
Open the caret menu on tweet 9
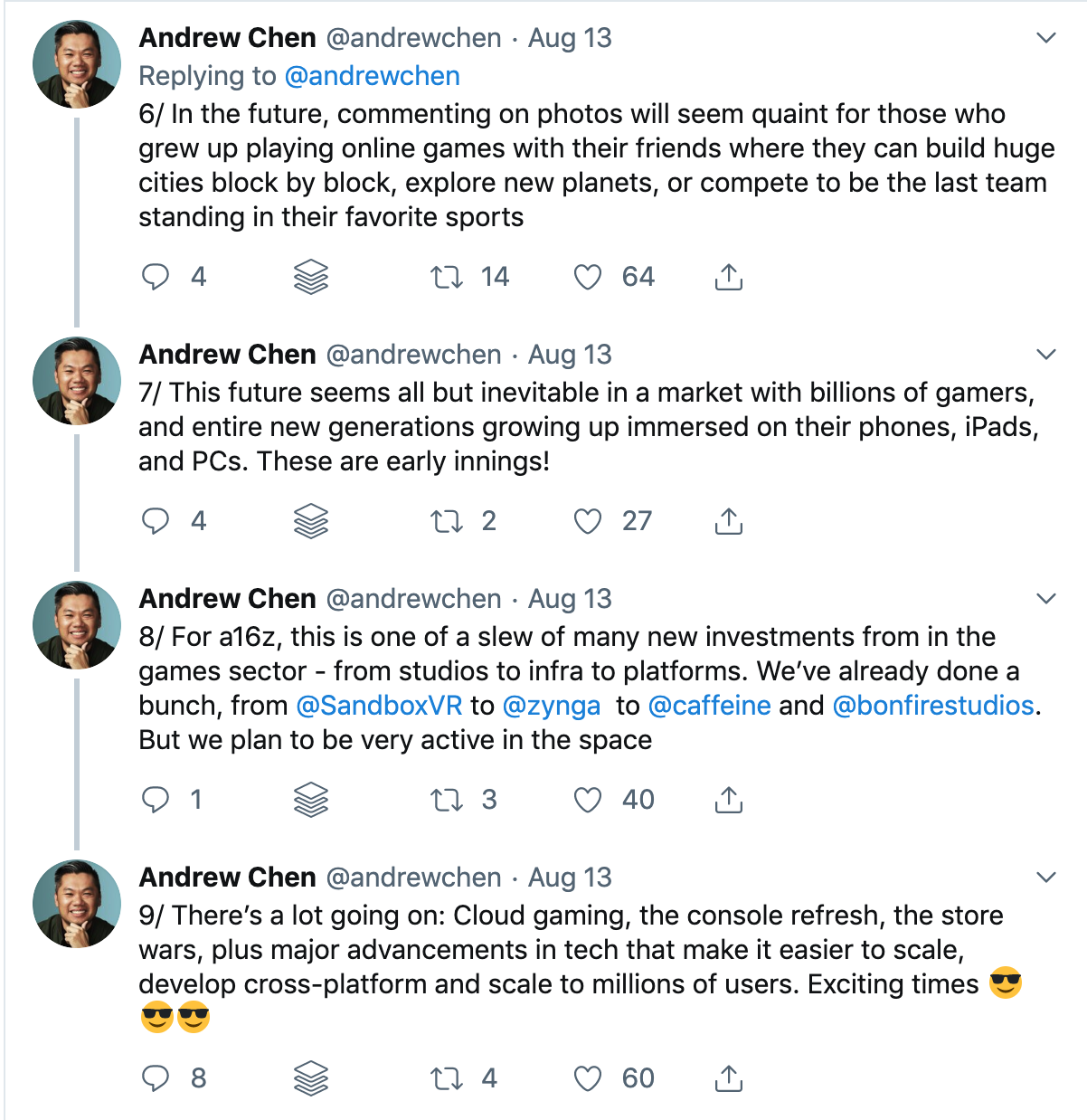[1046, 877]
